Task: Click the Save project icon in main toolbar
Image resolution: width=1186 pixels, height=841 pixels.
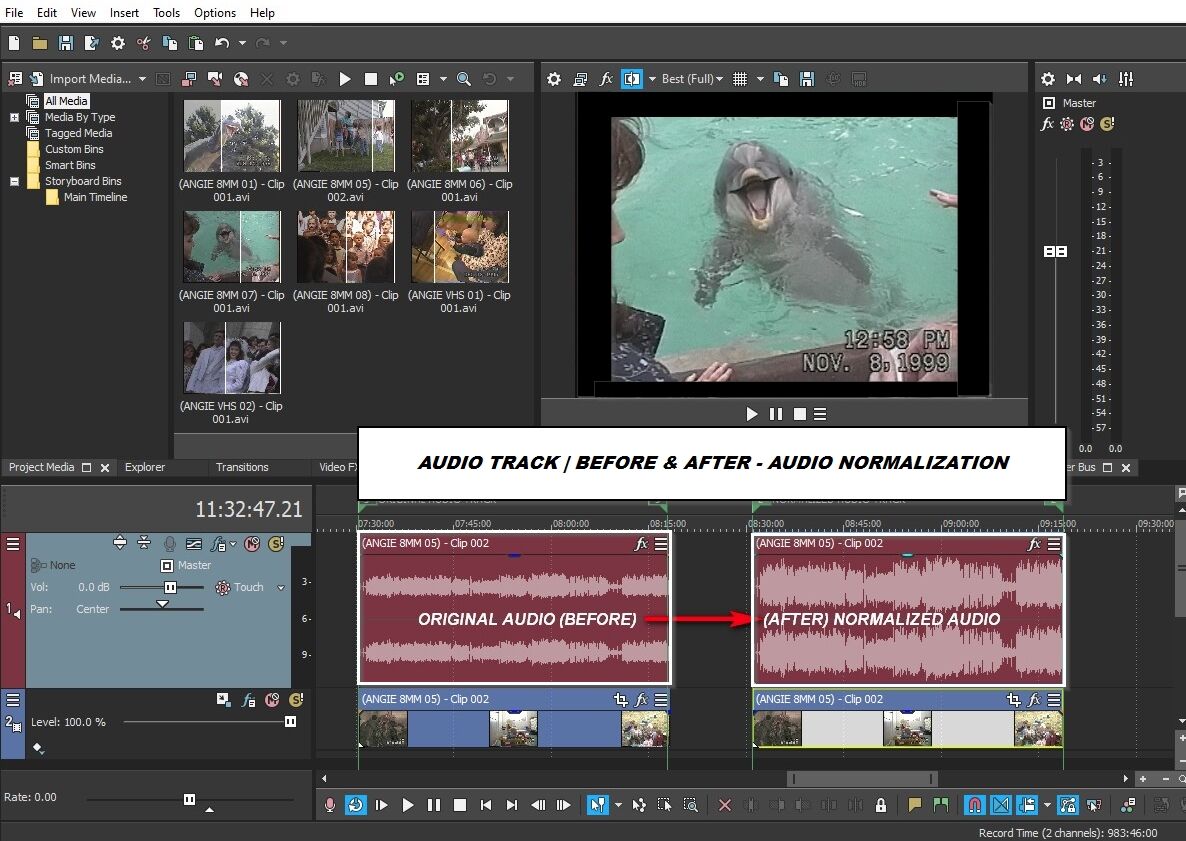Action: [x=66, y=43]
